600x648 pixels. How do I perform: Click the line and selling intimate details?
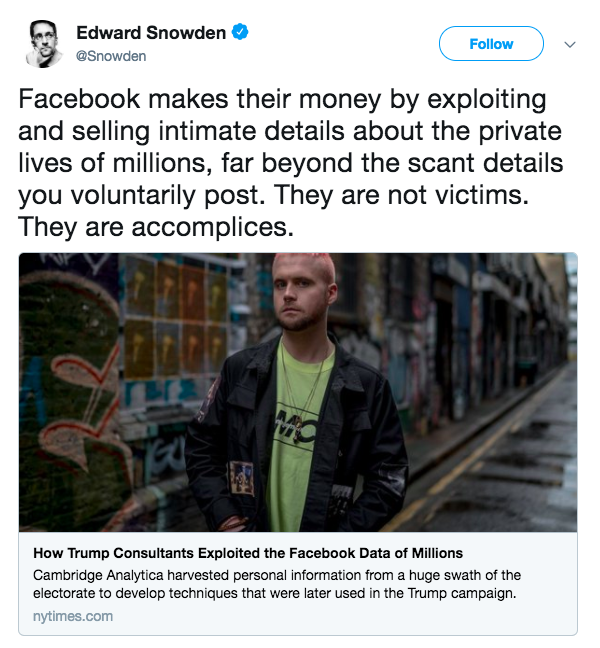pos(290,131)
